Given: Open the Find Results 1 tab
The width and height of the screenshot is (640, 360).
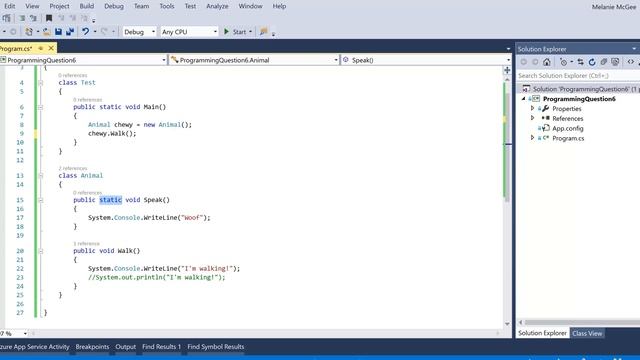Looking at the screenshot, I should [162, 347].
